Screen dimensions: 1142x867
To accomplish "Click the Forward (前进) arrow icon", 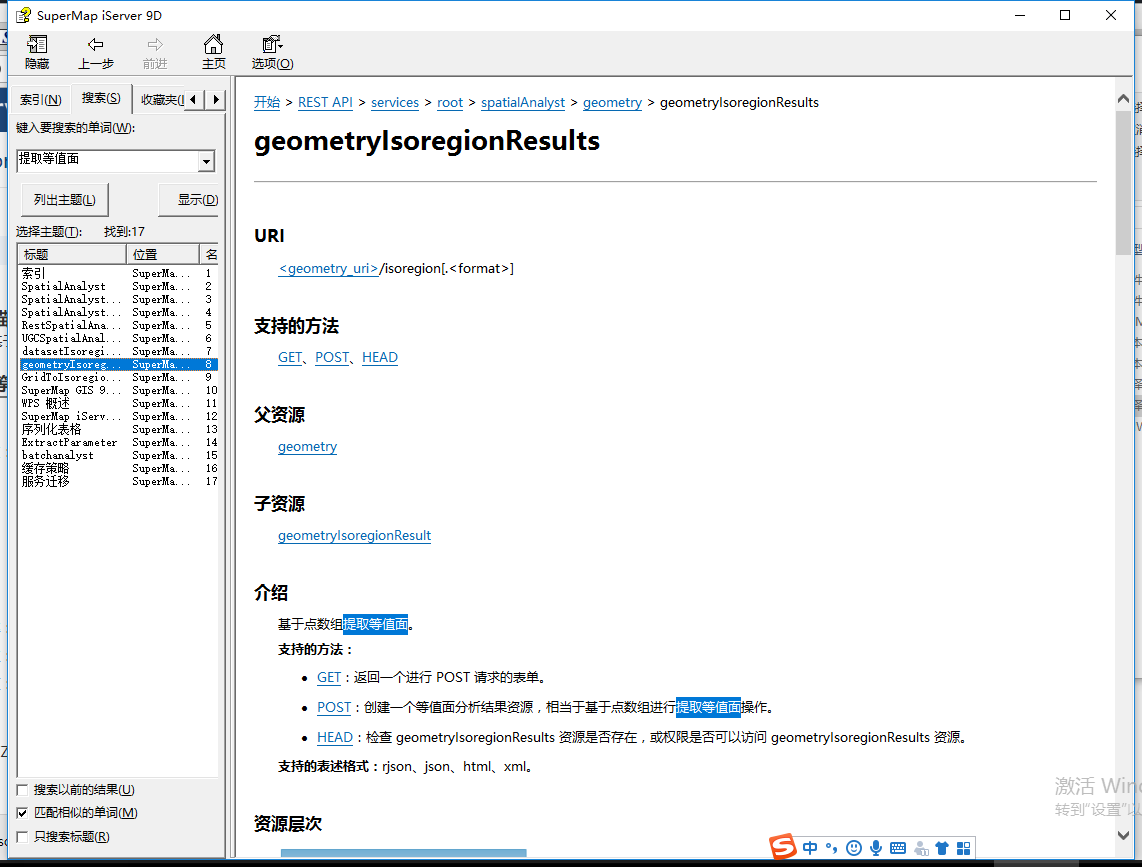I will pyautogui.click(x=154, y=44).
